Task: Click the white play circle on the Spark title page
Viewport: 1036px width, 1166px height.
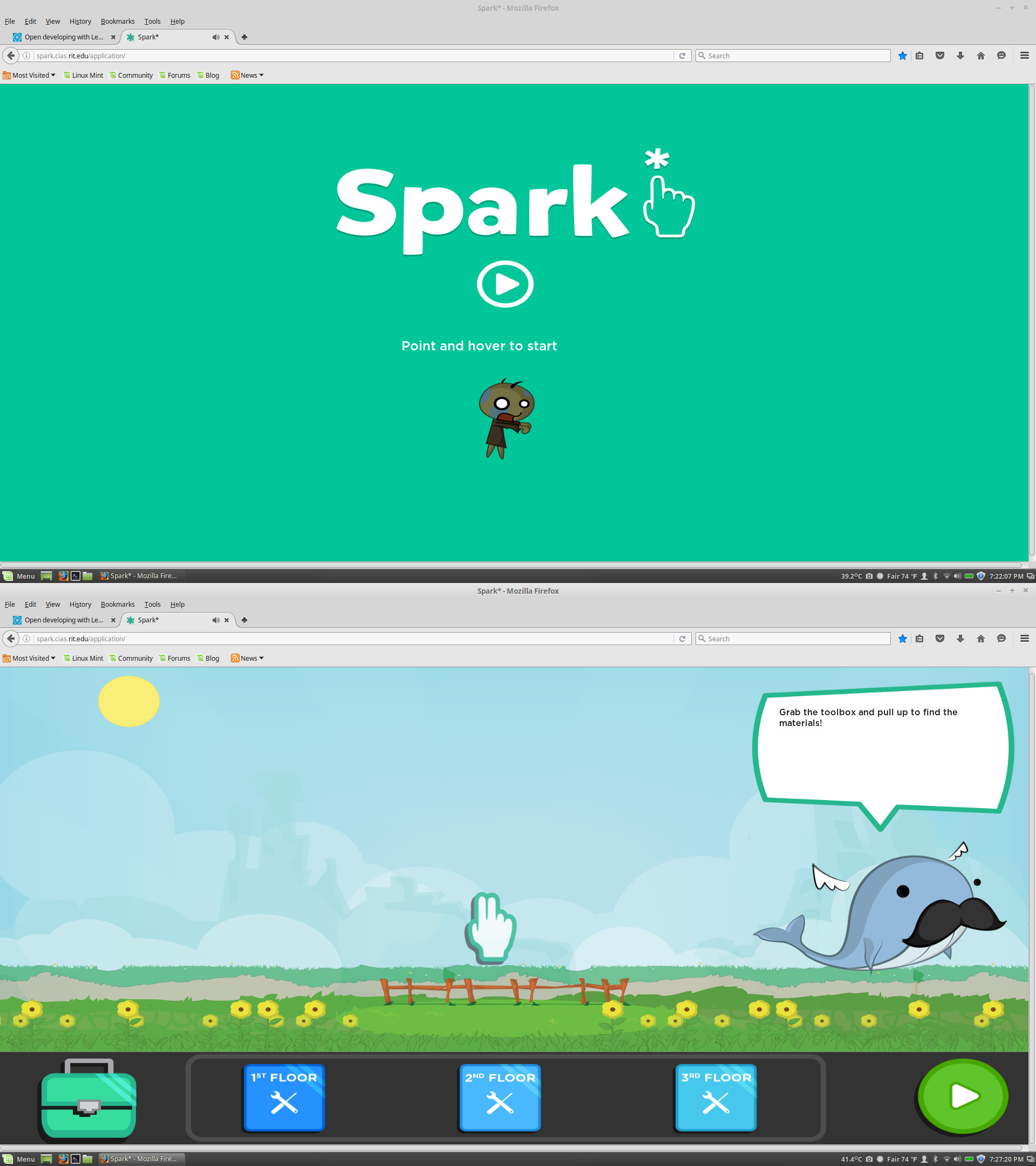Action: click(x=505, y=284)
